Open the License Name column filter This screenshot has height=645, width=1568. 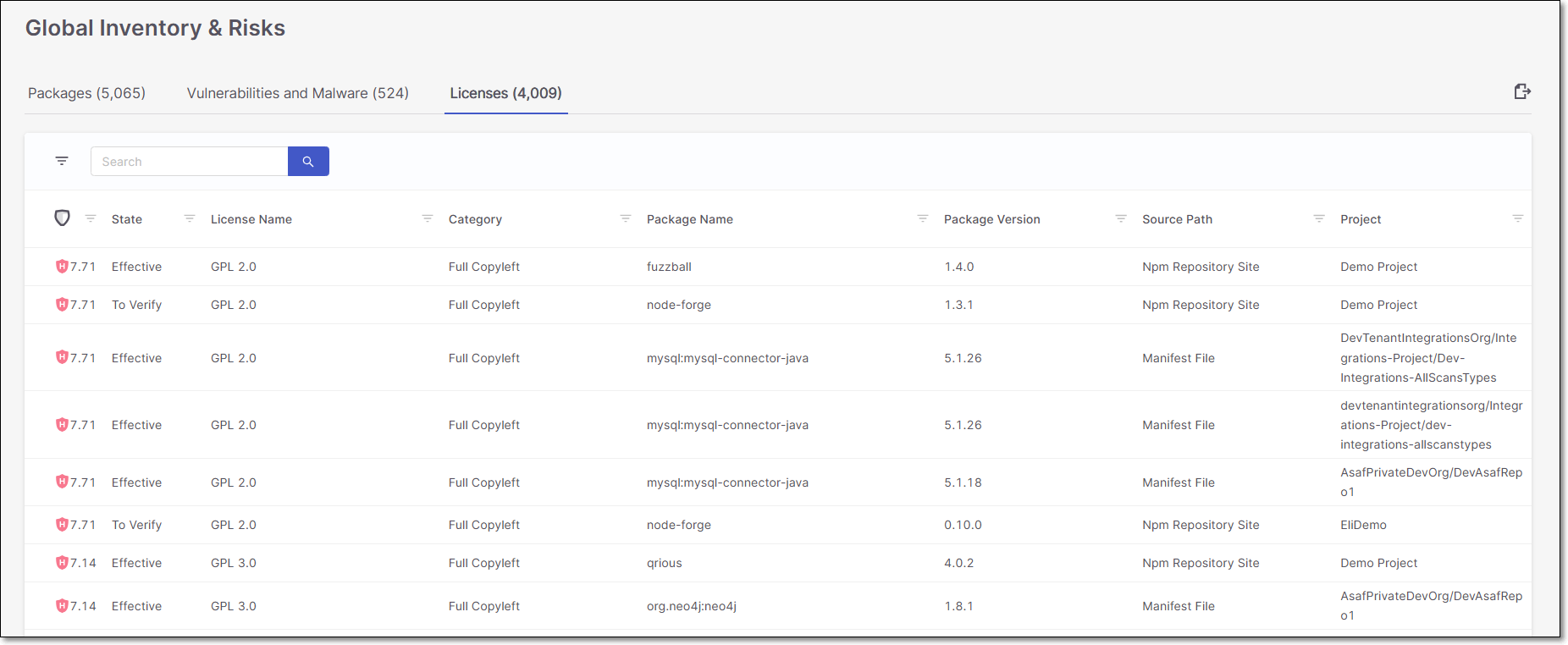pyautogui.click(x=428, y=218)
